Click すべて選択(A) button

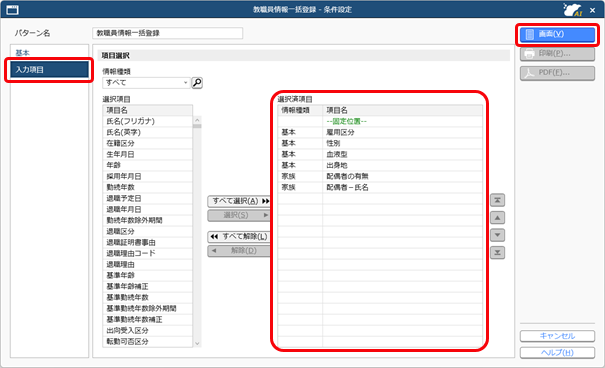point(239,201)
